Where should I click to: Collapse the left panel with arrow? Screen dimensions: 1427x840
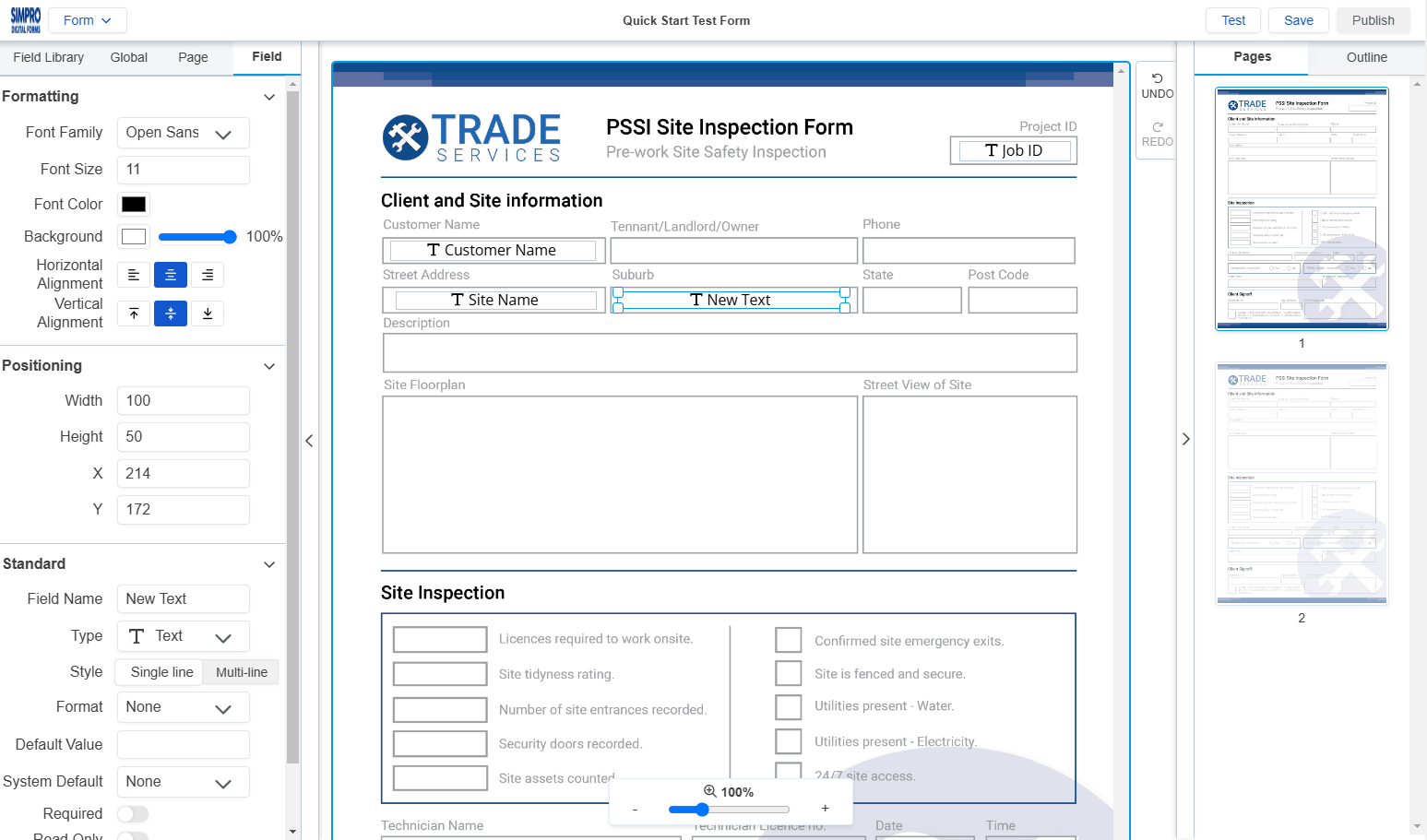click(310, 441)
